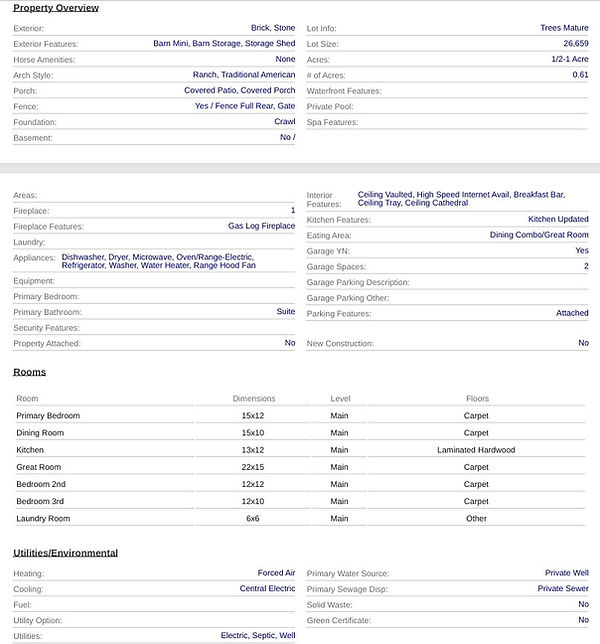Click the Laundry label

tap(29, 242)
